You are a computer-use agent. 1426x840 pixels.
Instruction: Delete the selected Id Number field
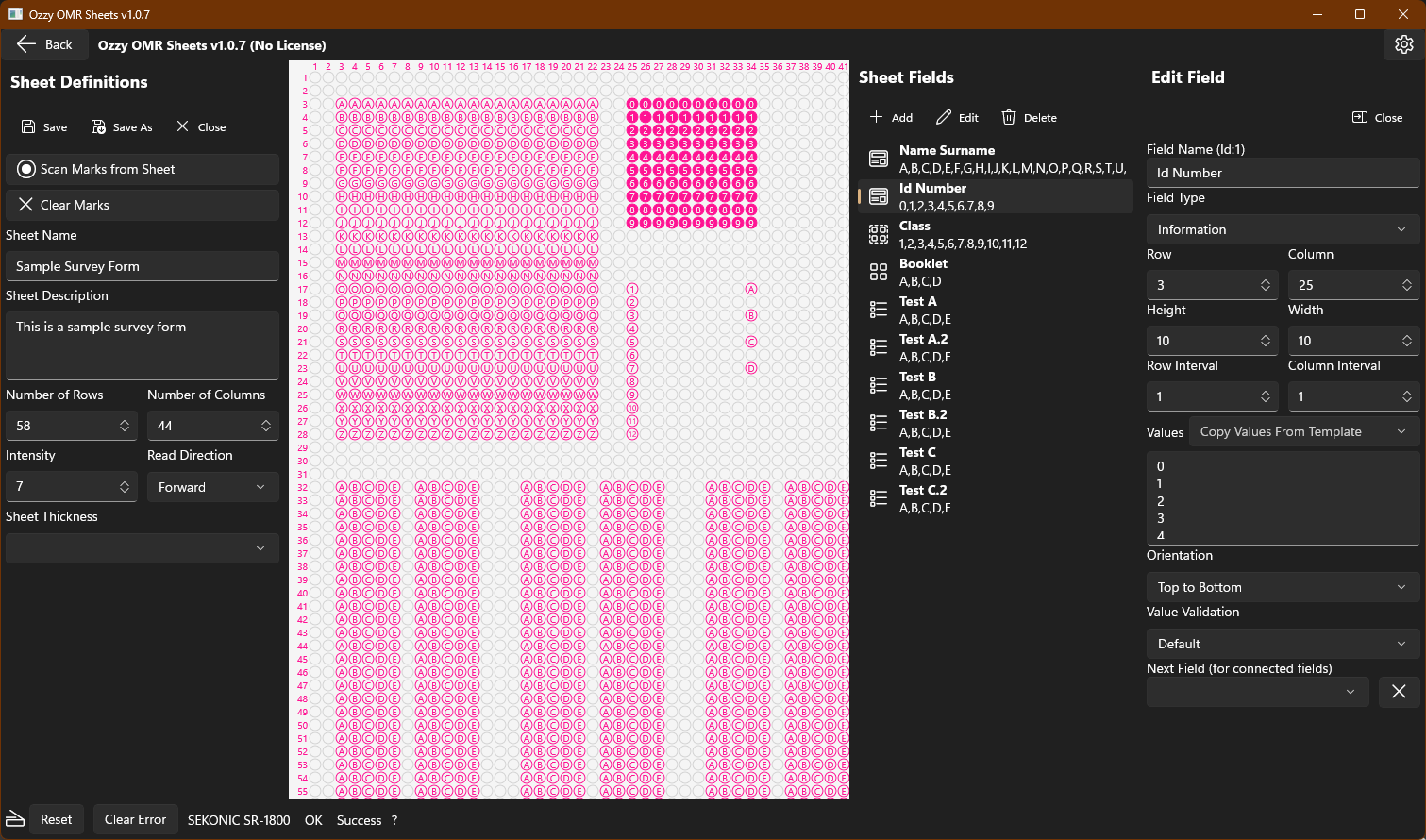point(1029,117)
